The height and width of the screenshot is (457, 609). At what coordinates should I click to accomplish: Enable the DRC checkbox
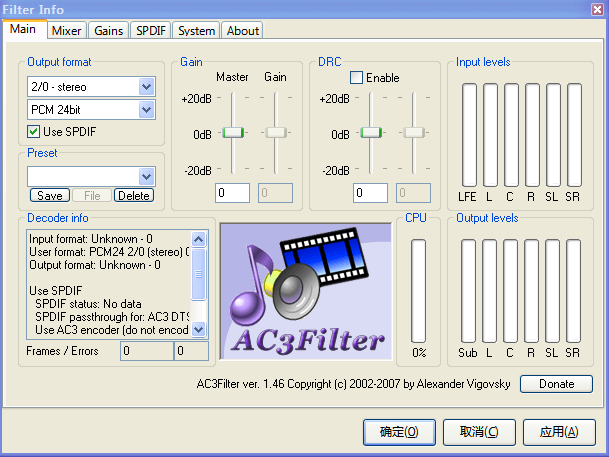tap(356, 77)
